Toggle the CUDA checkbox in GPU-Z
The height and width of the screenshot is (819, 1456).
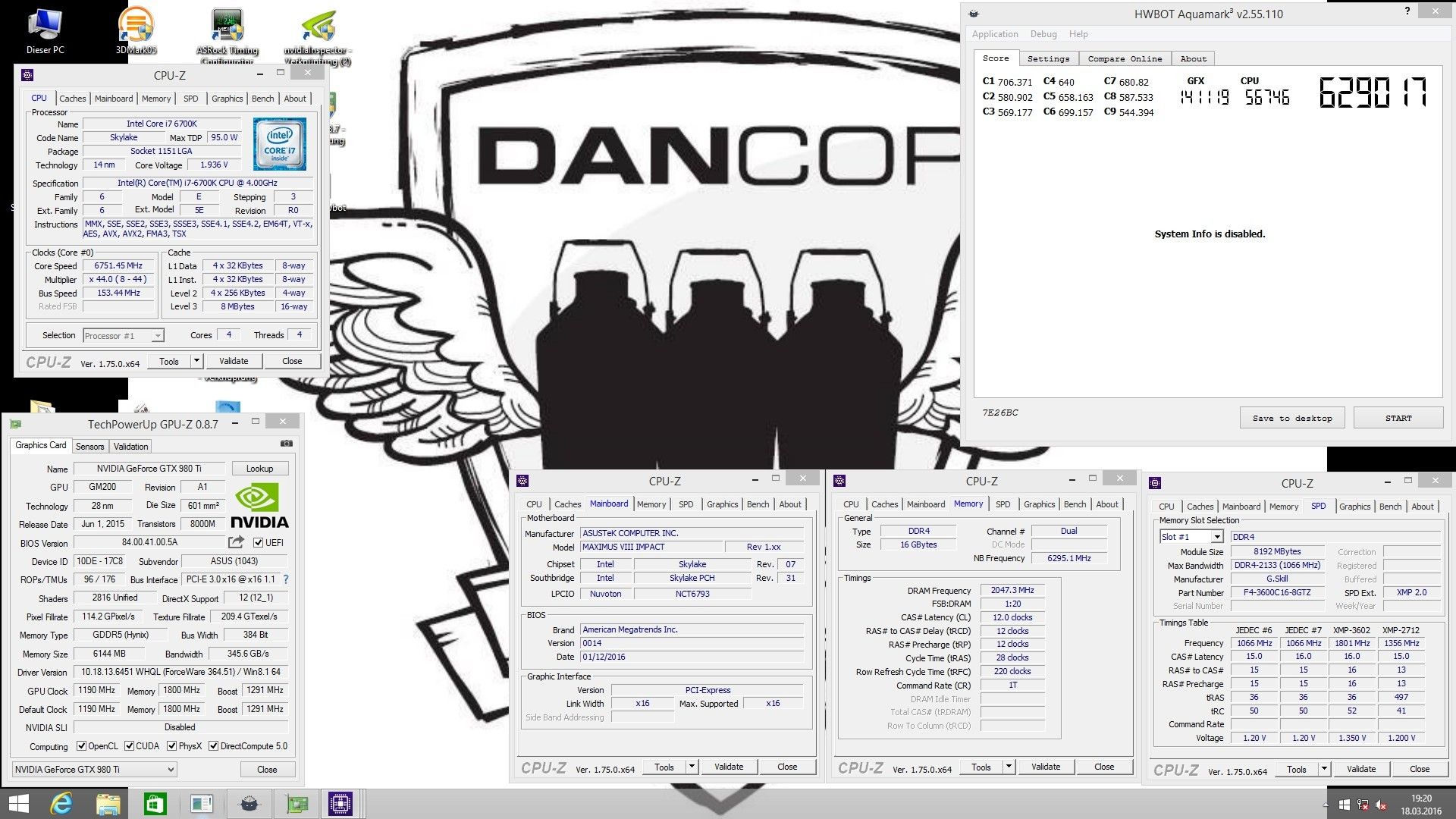(129, 746)
